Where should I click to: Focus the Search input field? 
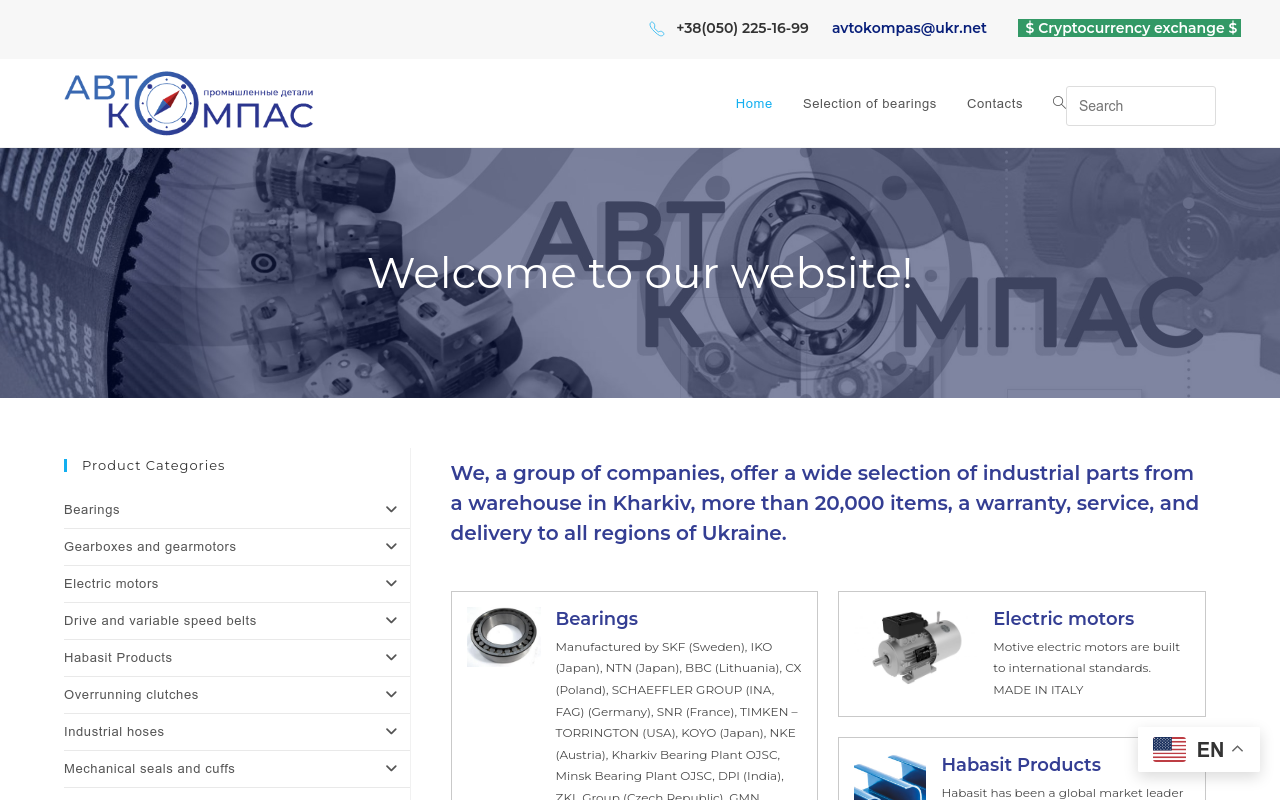[1141, 106]
